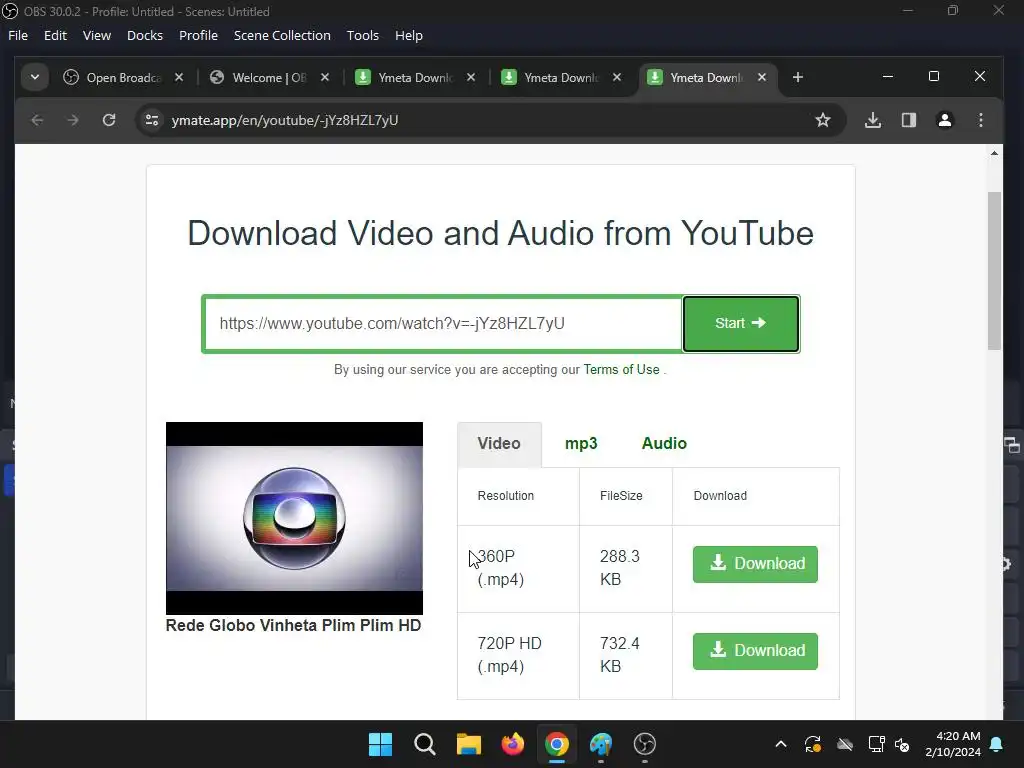Bookmark this page with the star icon
This screenshot has width=1024, height=768.
[x=823, y=120]
